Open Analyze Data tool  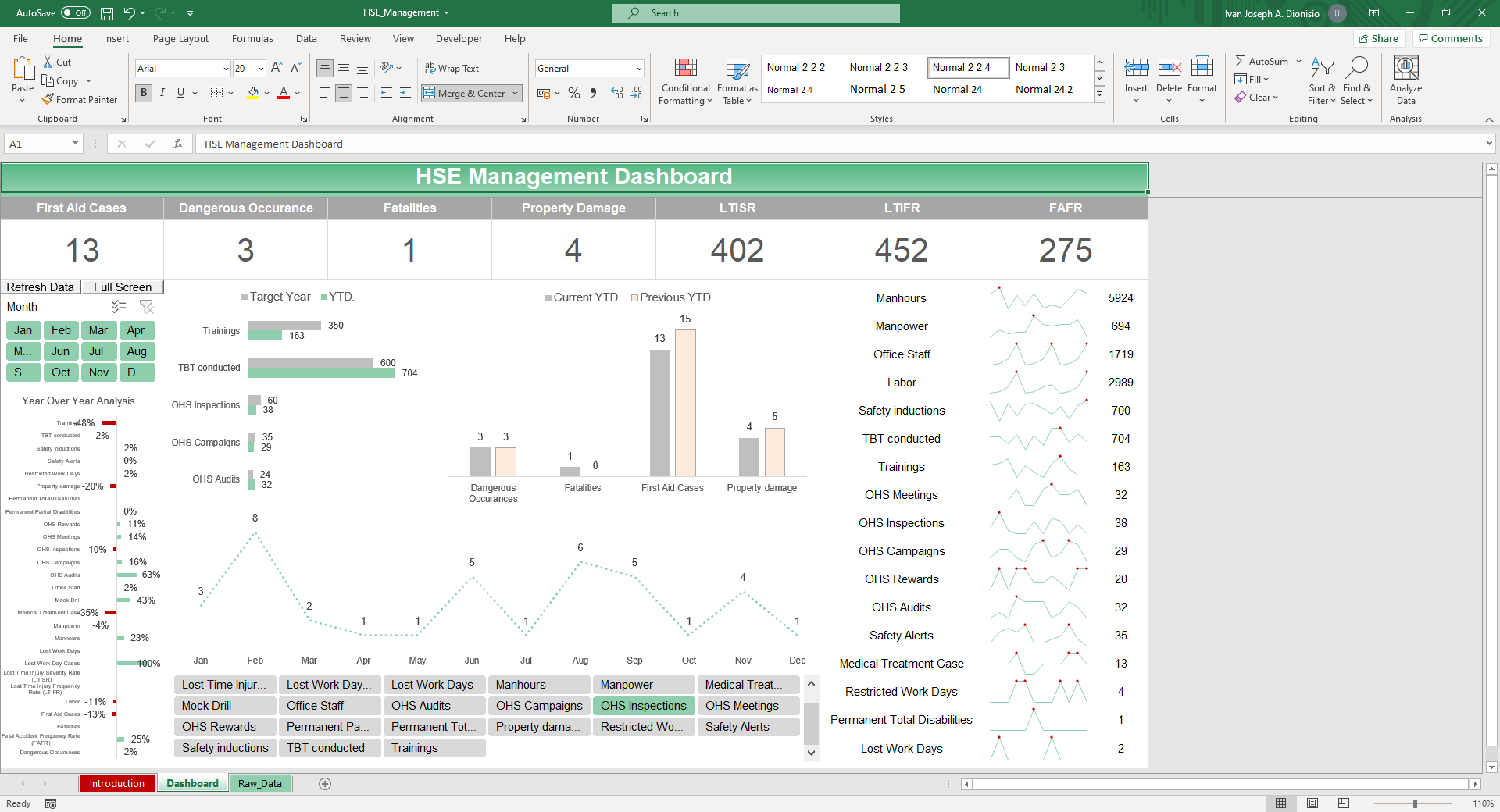[x=1405, y=80]
